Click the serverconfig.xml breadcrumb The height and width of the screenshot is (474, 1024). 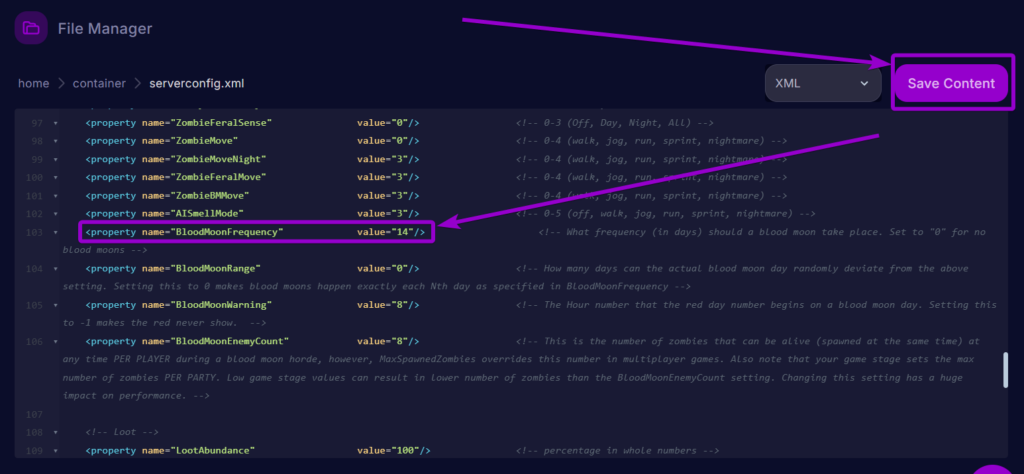pos(197,84)
